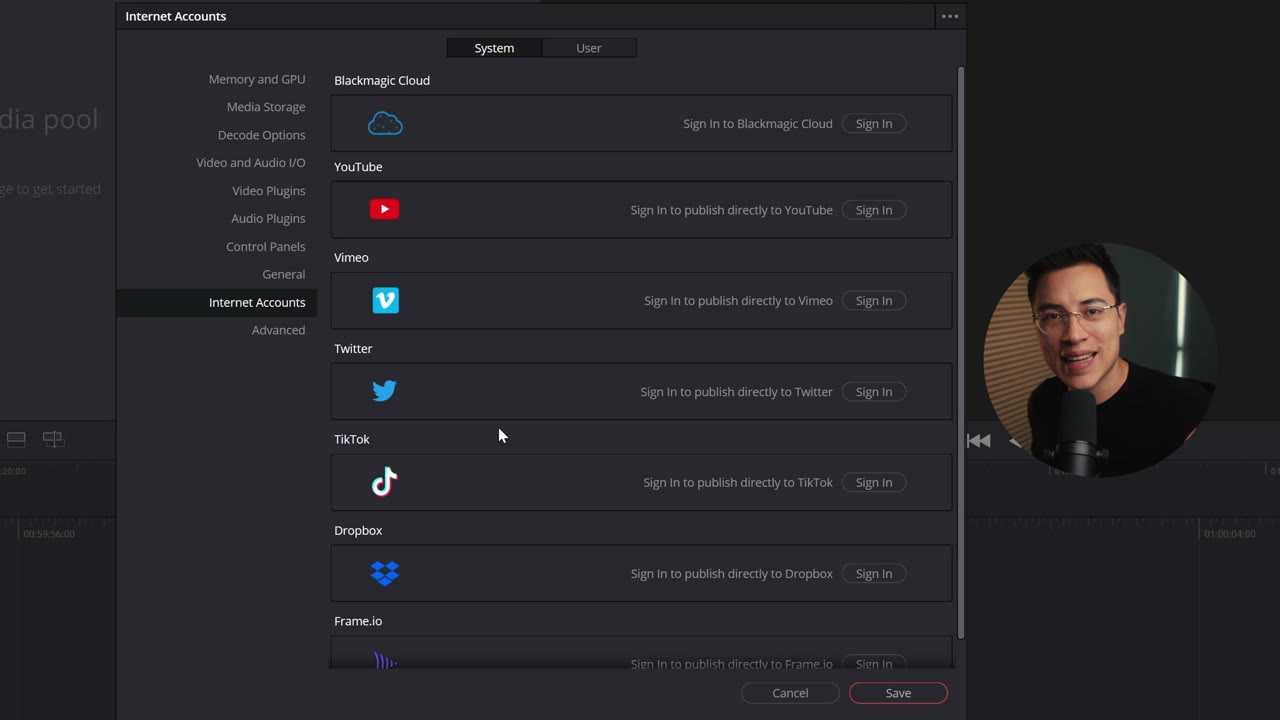1280x720 pixels.
Task: Open Video and Audio I/O settings
Action: pyautogui.click(x=251, y=163)
